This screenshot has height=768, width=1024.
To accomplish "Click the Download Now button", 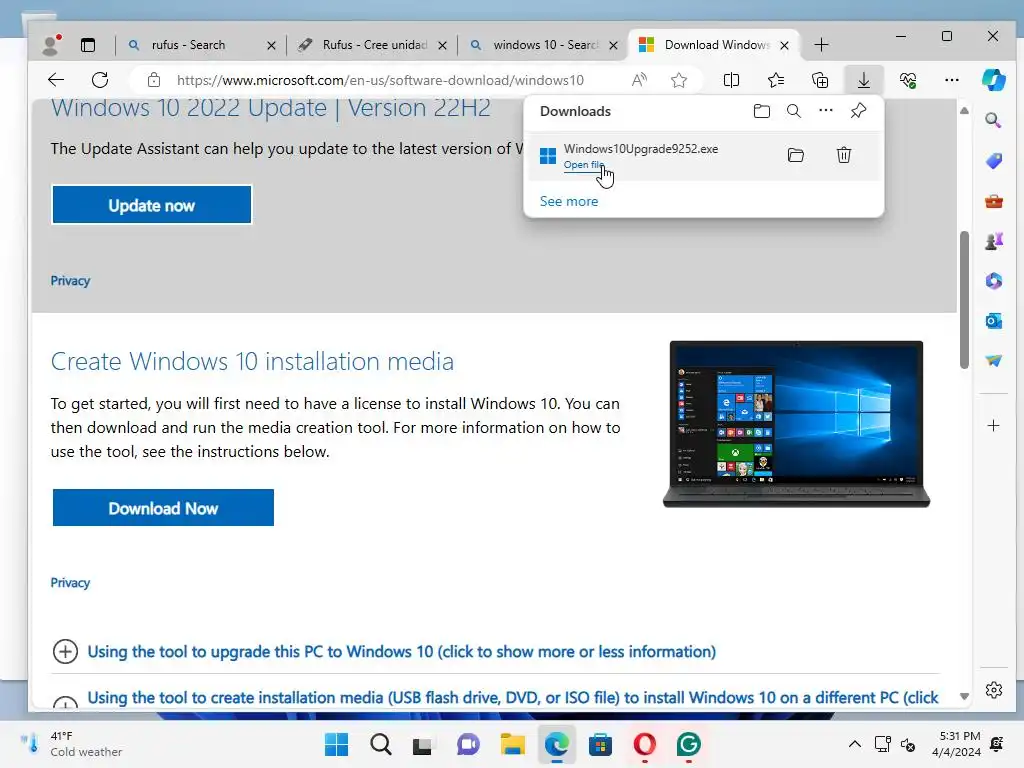I will 163,508.
